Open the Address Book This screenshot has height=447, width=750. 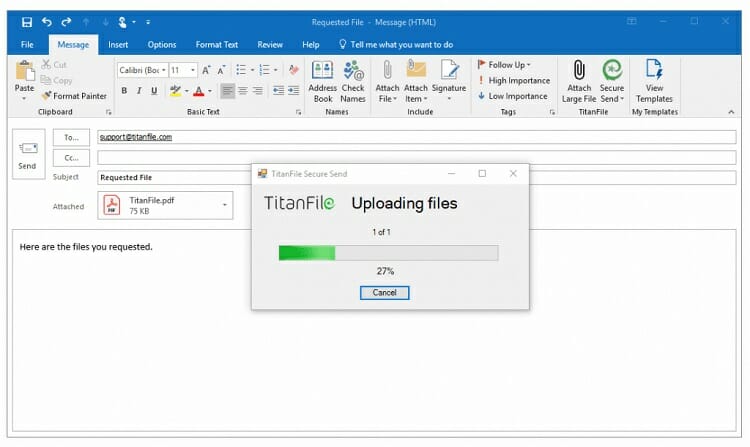pos(322,81)
